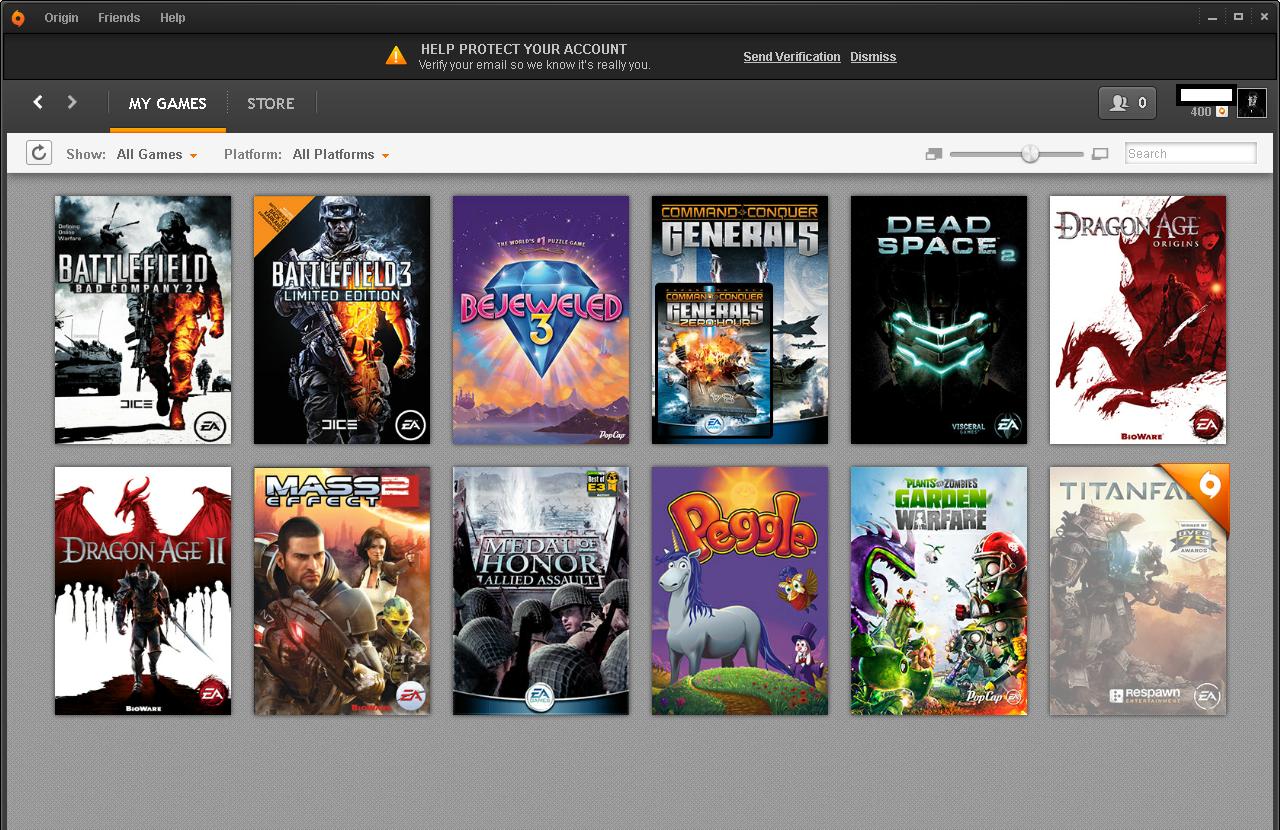This screenshot has width=1280, height=830.
Task: Select Medal of Honor Allied Assault tile
Action: (541, 591)
